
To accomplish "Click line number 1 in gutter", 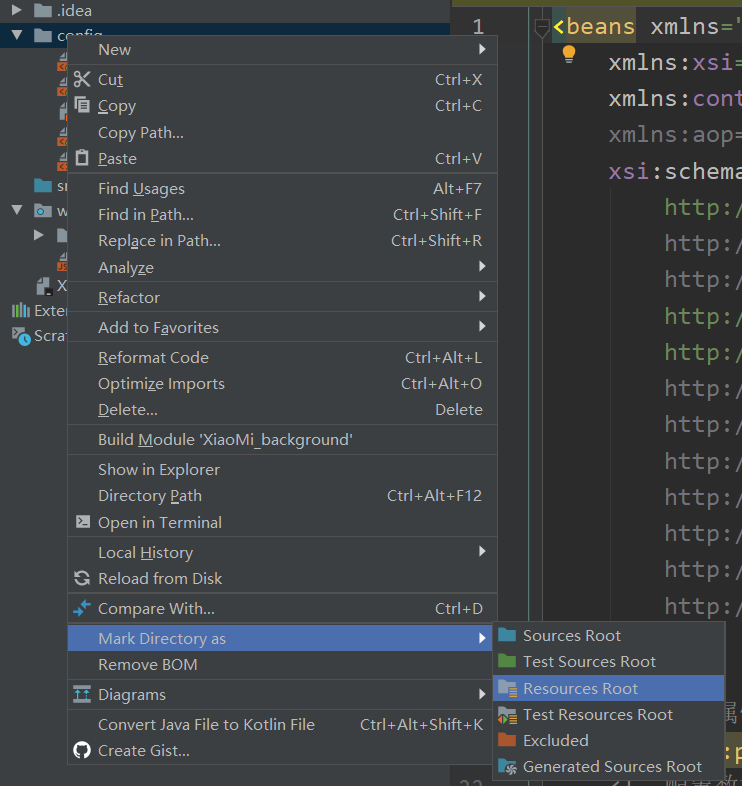I will 478,27.
